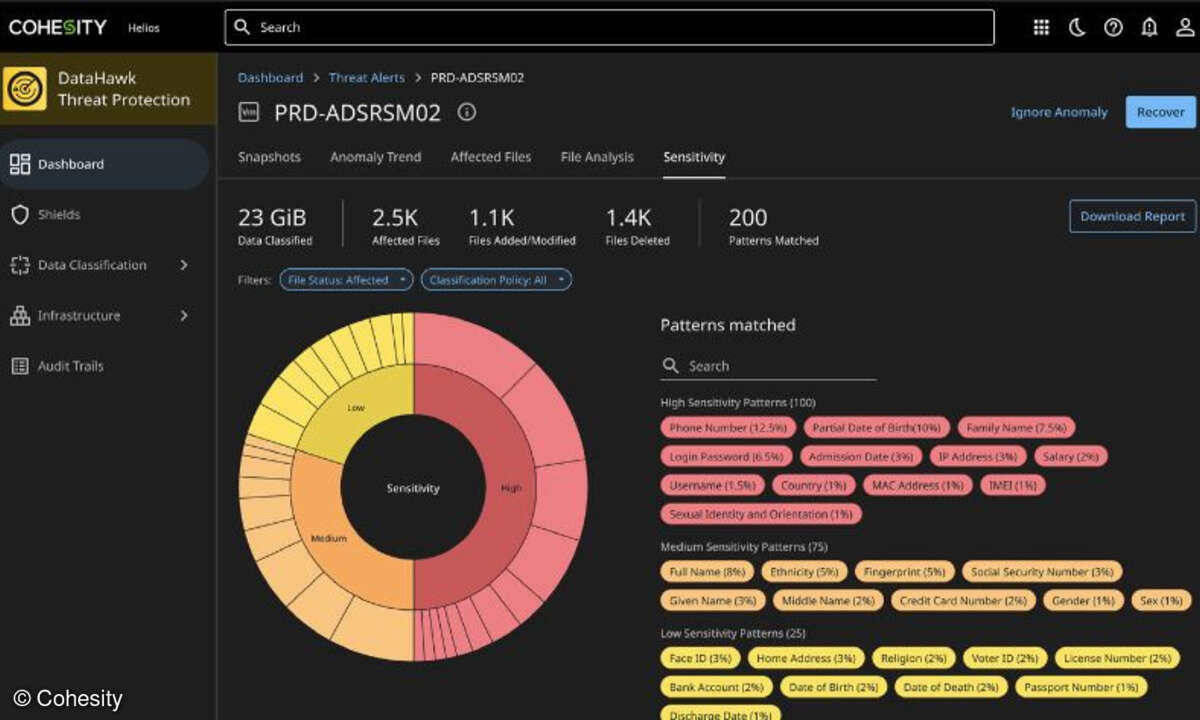Select the Credit Card Number (2%) chip
Viewport: 1200px width, 720px height.
coord(963,601)
